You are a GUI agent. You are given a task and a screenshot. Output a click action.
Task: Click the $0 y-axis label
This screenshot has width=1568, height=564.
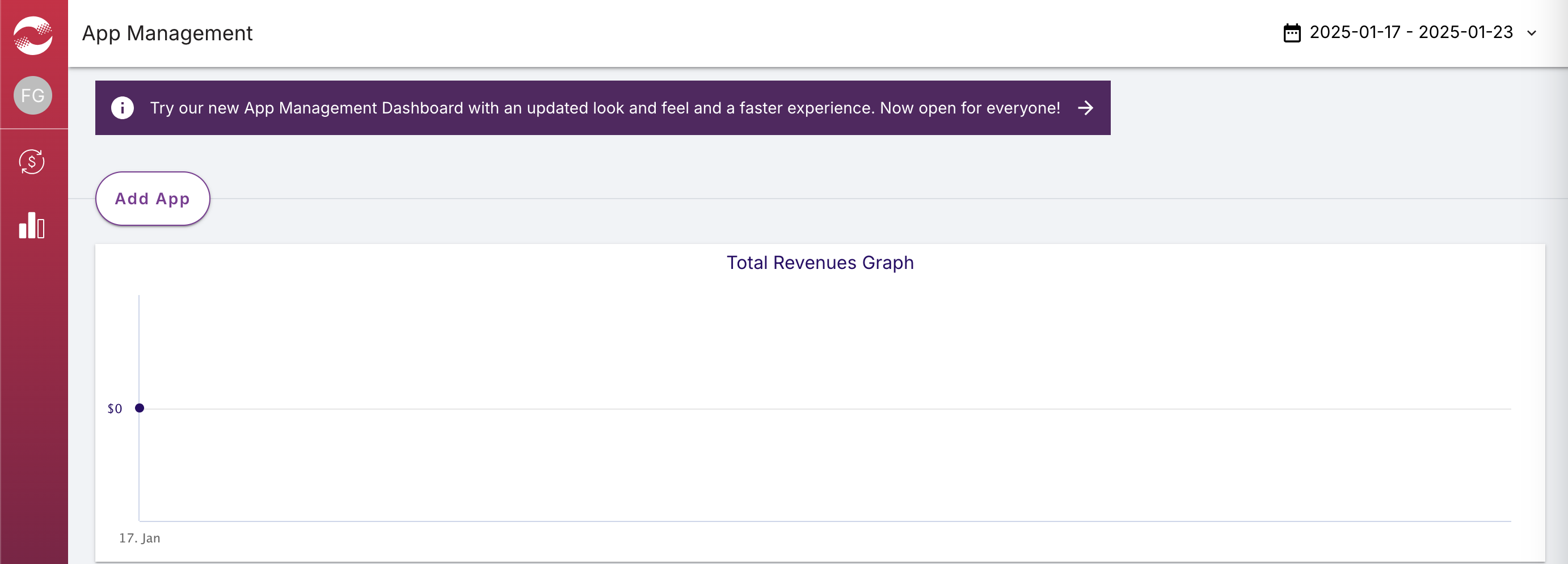[115, 409]
